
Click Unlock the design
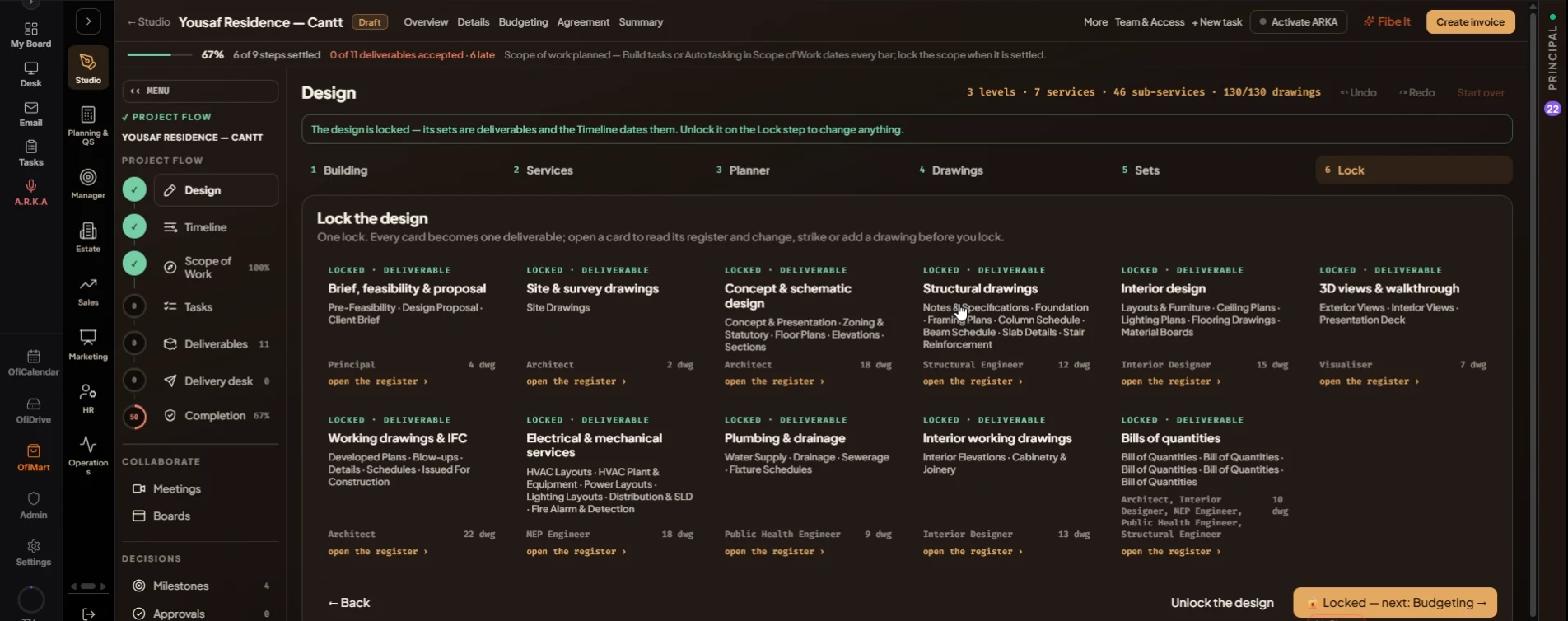click(x=1222, y=603)
